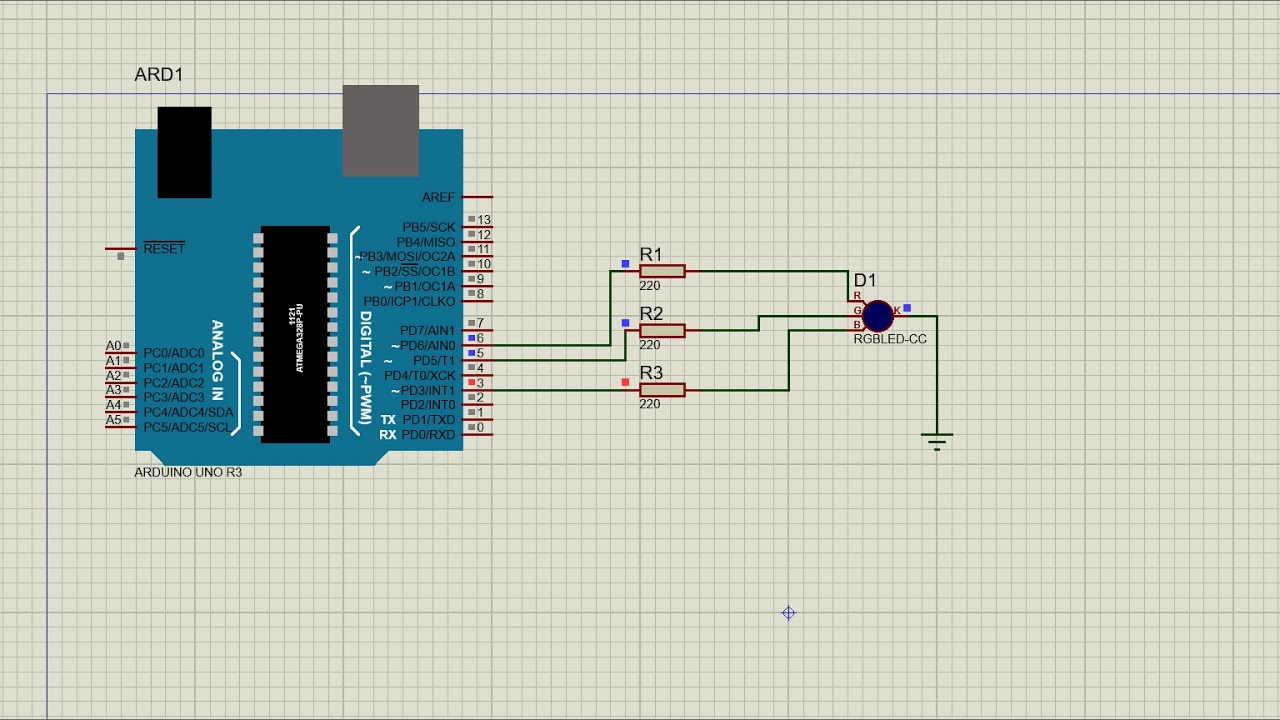Click the ATMEGA328P chip on the Arduino
1280x720 pixels.
click(x=295, y=335)
